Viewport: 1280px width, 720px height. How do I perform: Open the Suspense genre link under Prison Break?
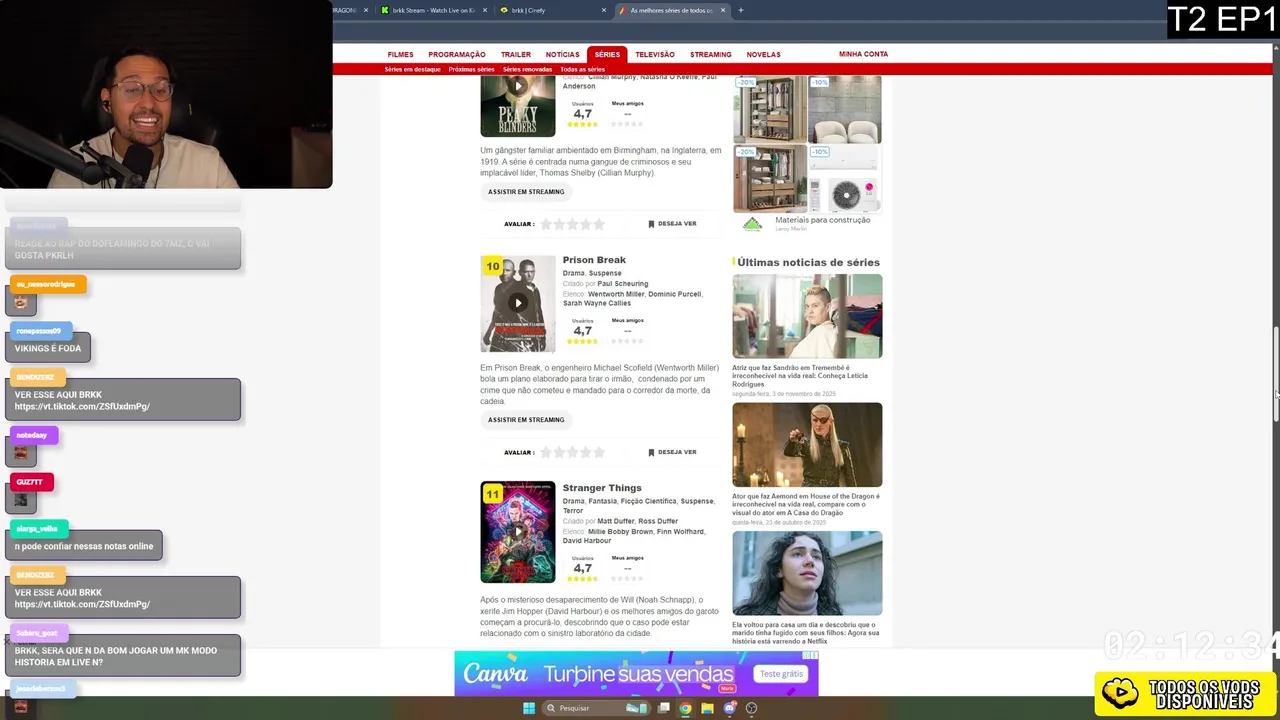(605, 273)
